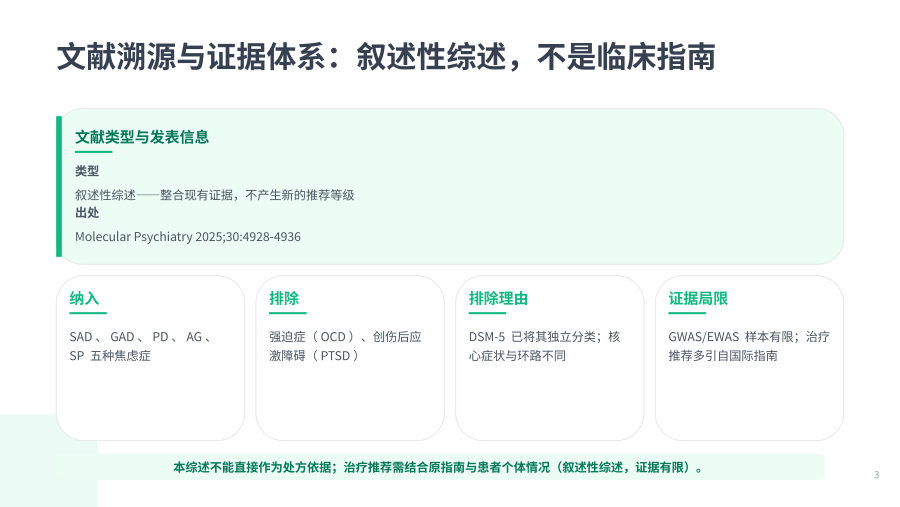
Task: Click the slide page number 3
Action: click(876, 474)
